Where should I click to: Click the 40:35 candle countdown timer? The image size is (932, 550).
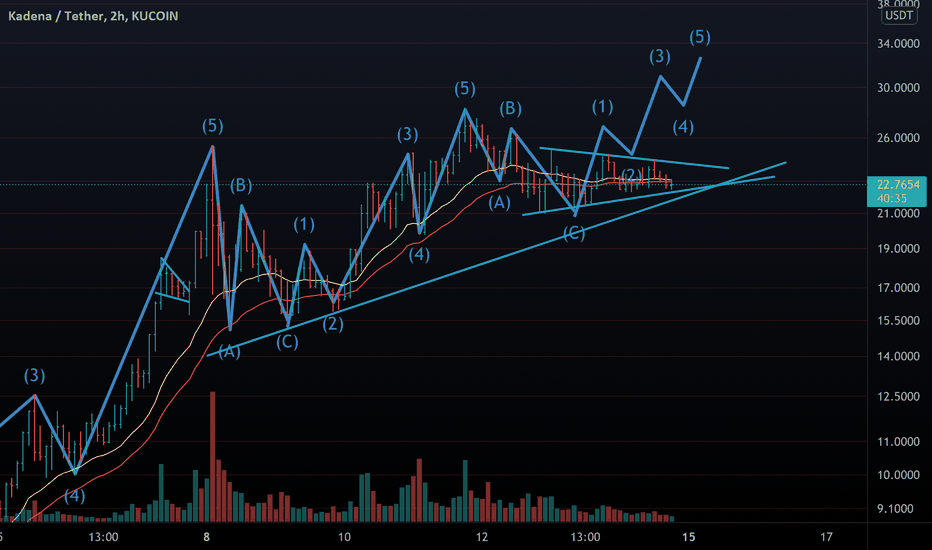[892, 199]
